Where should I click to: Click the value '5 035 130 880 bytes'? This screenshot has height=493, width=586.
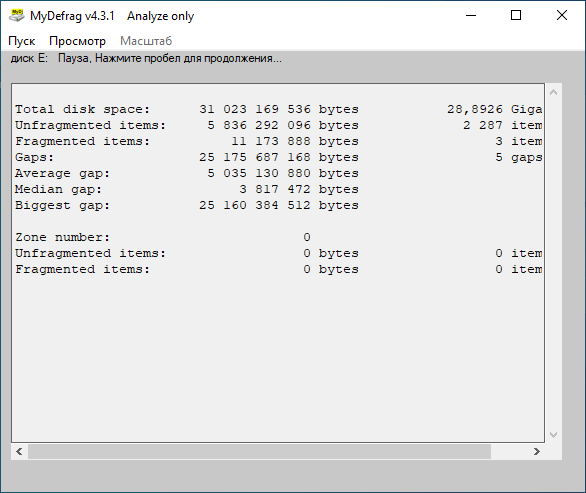point(283,173)
